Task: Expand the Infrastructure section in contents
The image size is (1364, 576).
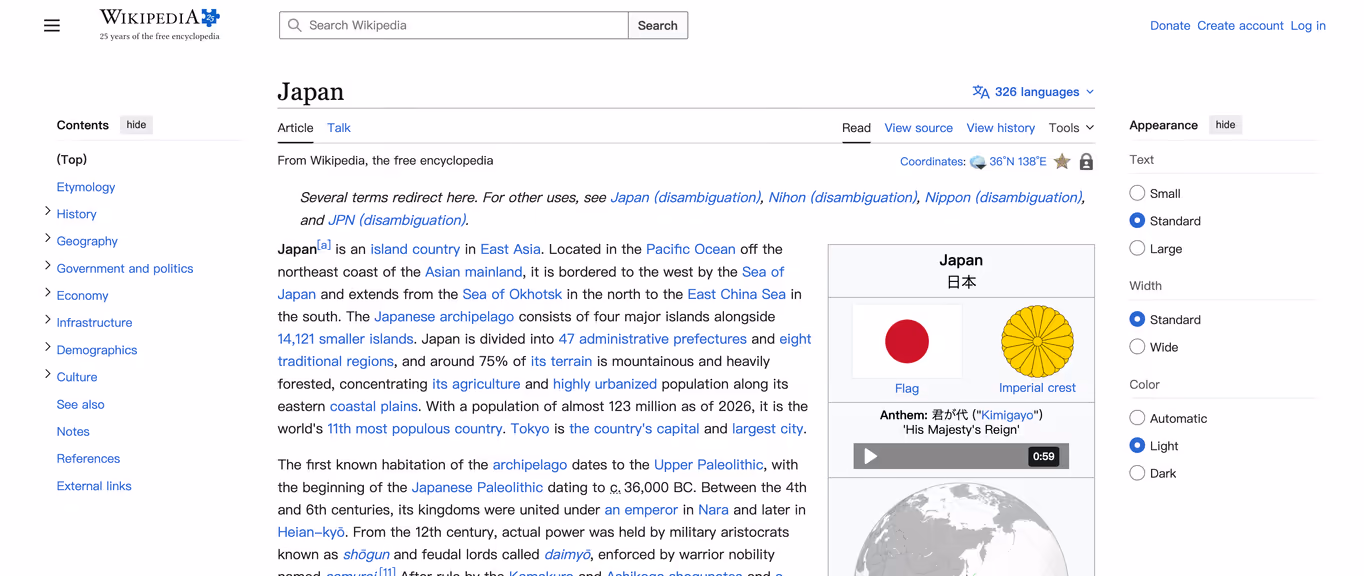Action: [x=48, y=319]
